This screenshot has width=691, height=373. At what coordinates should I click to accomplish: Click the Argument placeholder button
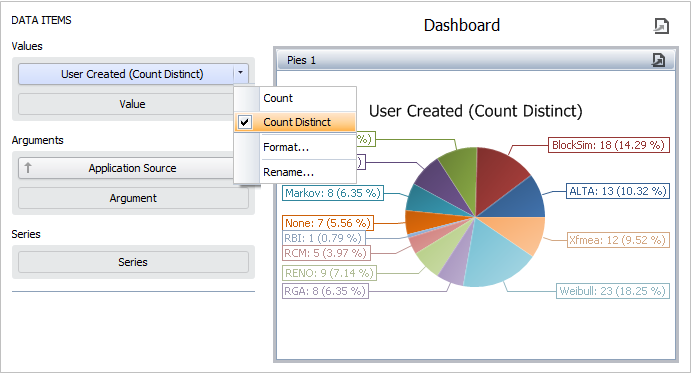(x=133, y=198)
